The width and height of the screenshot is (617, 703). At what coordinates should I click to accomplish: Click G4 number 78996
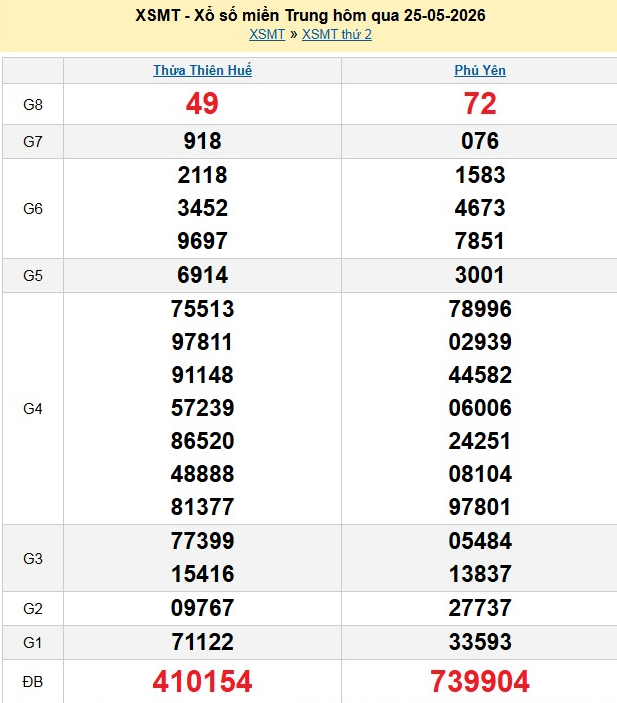[x=480, y=309]
